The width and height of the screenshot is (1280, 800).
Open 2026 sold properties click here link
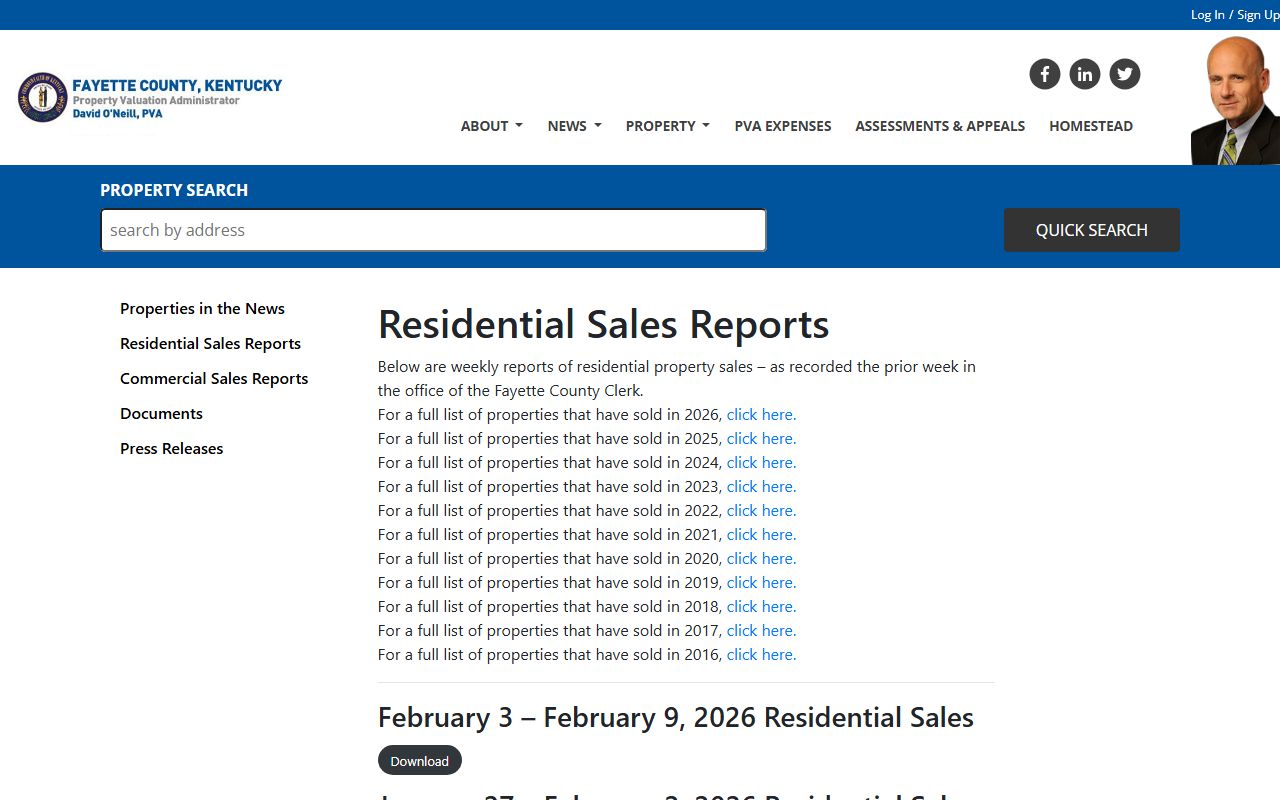point(761,415)
